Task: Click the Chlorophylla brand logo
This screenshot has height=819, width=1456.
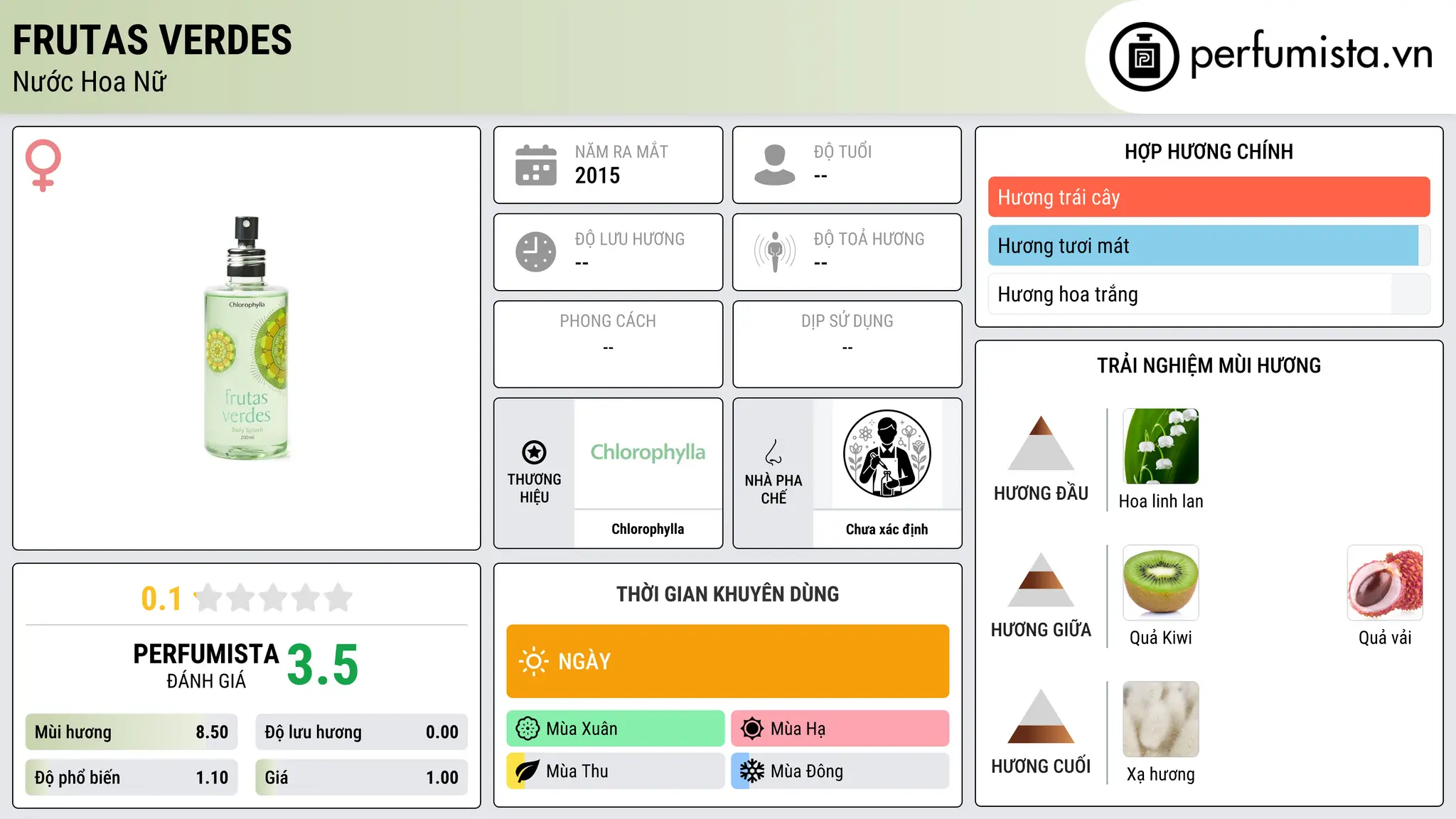Action: coord(648,452)
